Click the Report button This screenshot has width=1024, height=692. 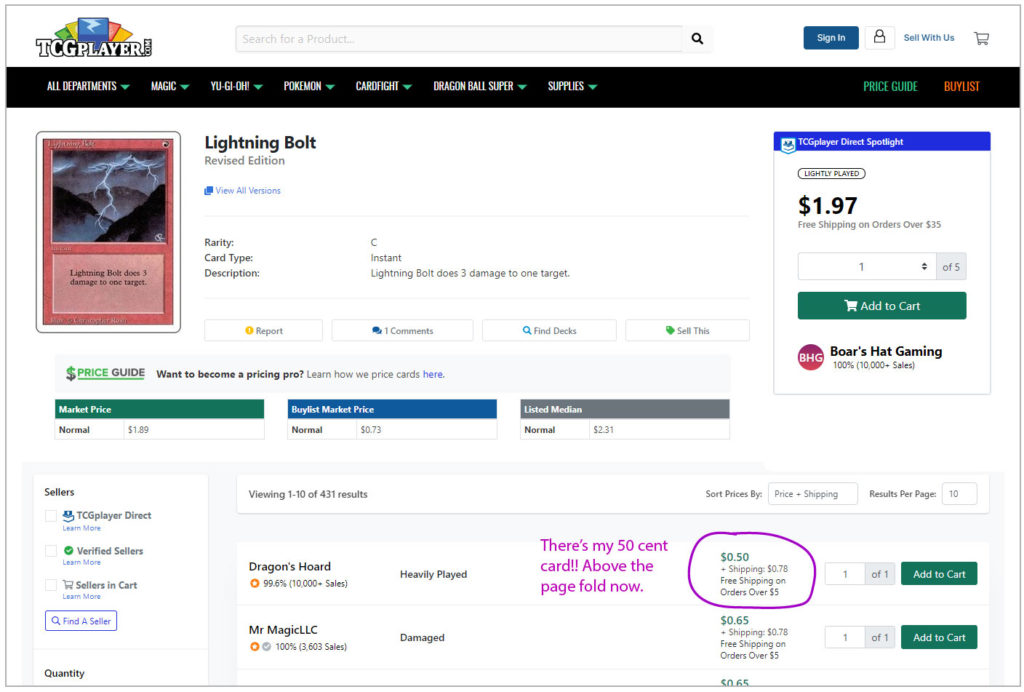263,330
